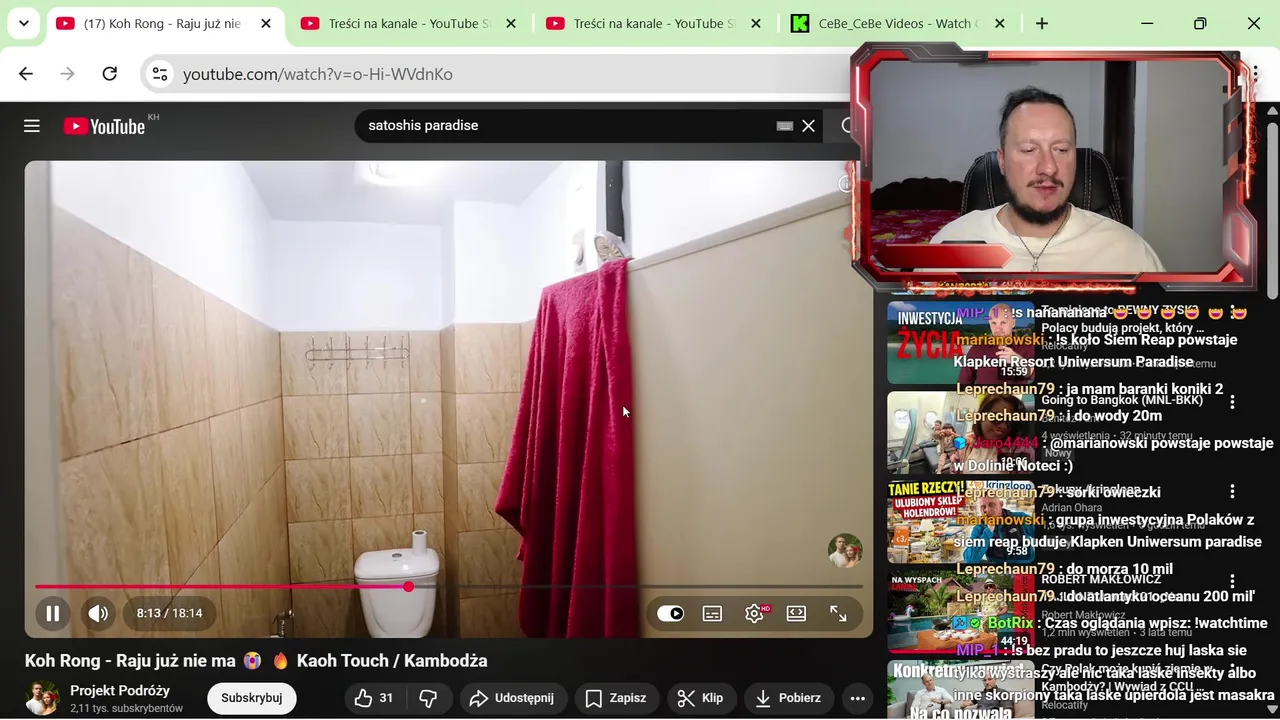Save video using Zapisz button
1280x720 pixels.
click(616, 698)
